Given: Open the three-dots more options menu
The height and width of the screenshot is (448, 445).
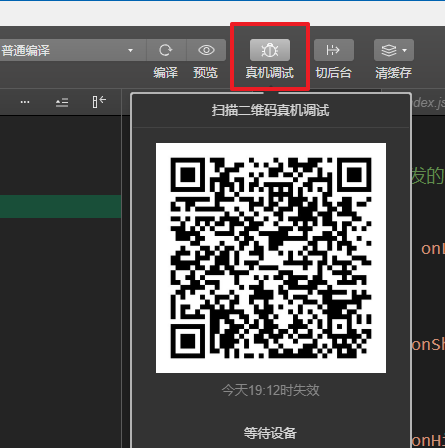Looking at the screenshot, I should (25, 102).
